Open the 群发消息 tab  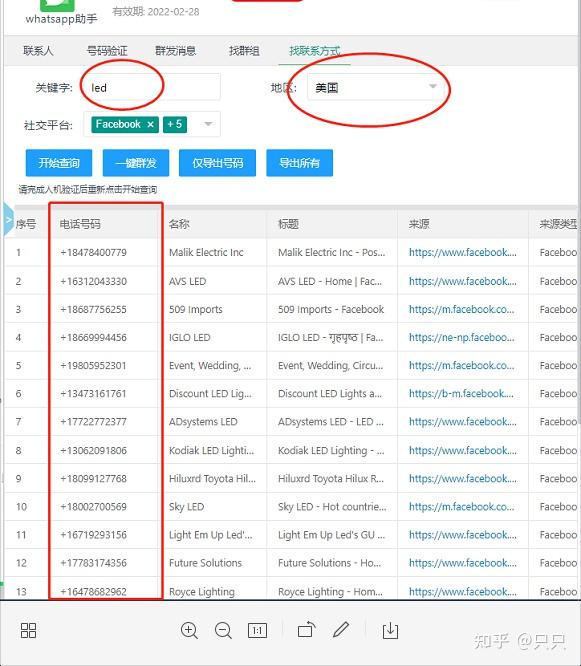coord(175,51)
